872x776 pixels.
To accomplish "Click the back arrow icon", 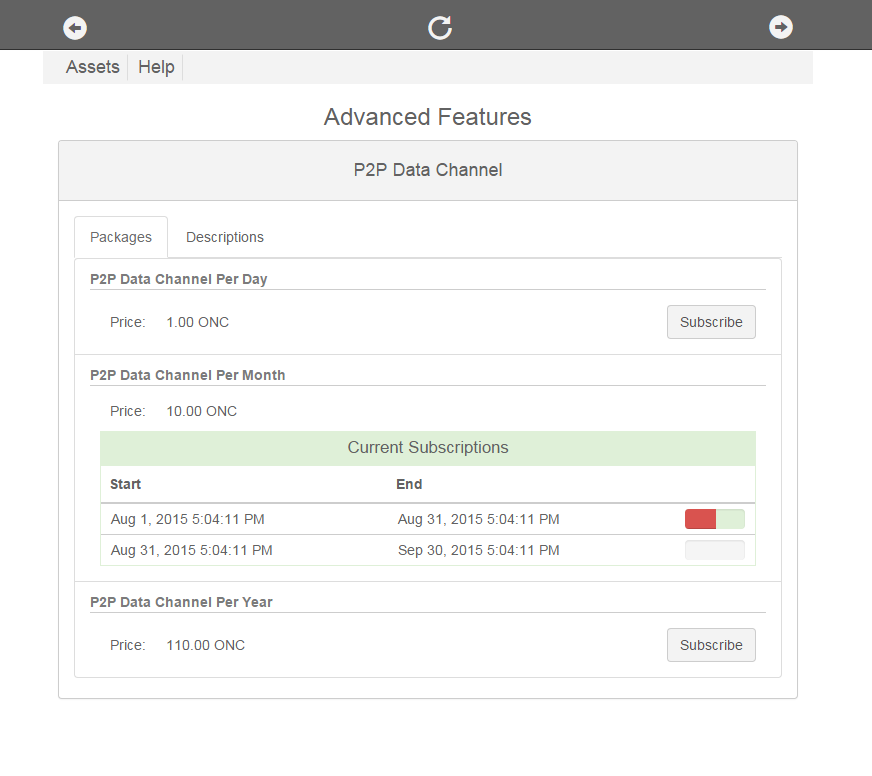I will [x=75, y=27].
